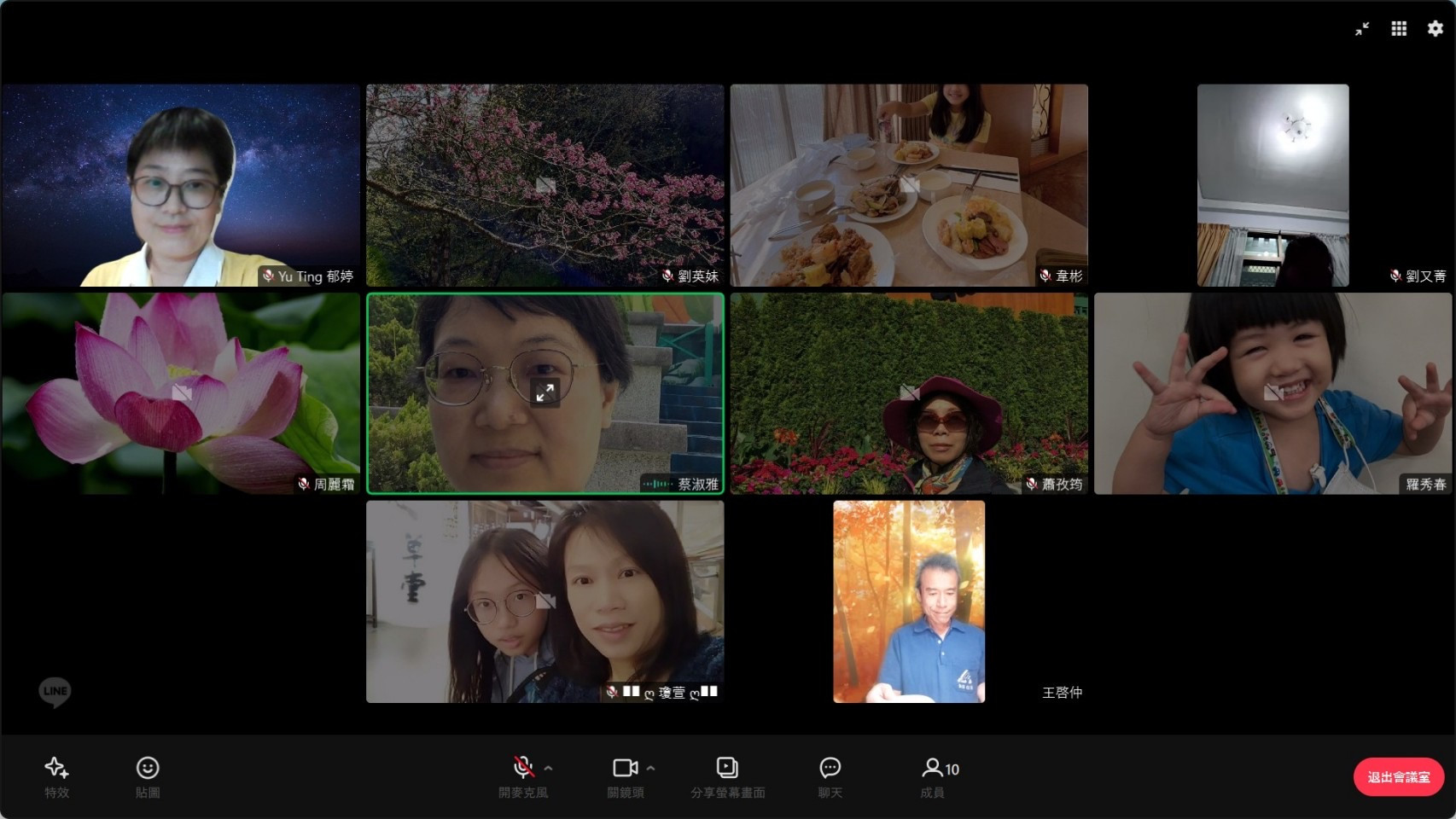Select Yu Ting 郁婷 video tile
This screenshot has height=819, width=1456.
click(181, 185)
